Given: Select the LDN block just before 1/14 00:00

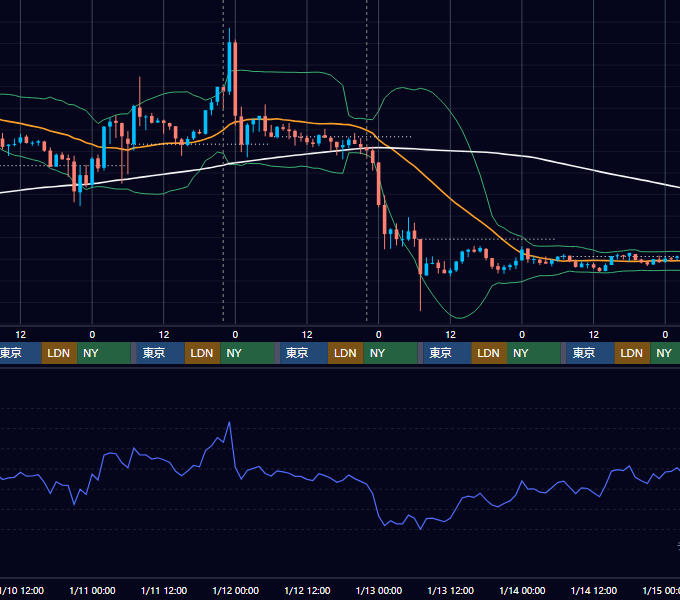Looking at the screenshot, I should (489, 353).
